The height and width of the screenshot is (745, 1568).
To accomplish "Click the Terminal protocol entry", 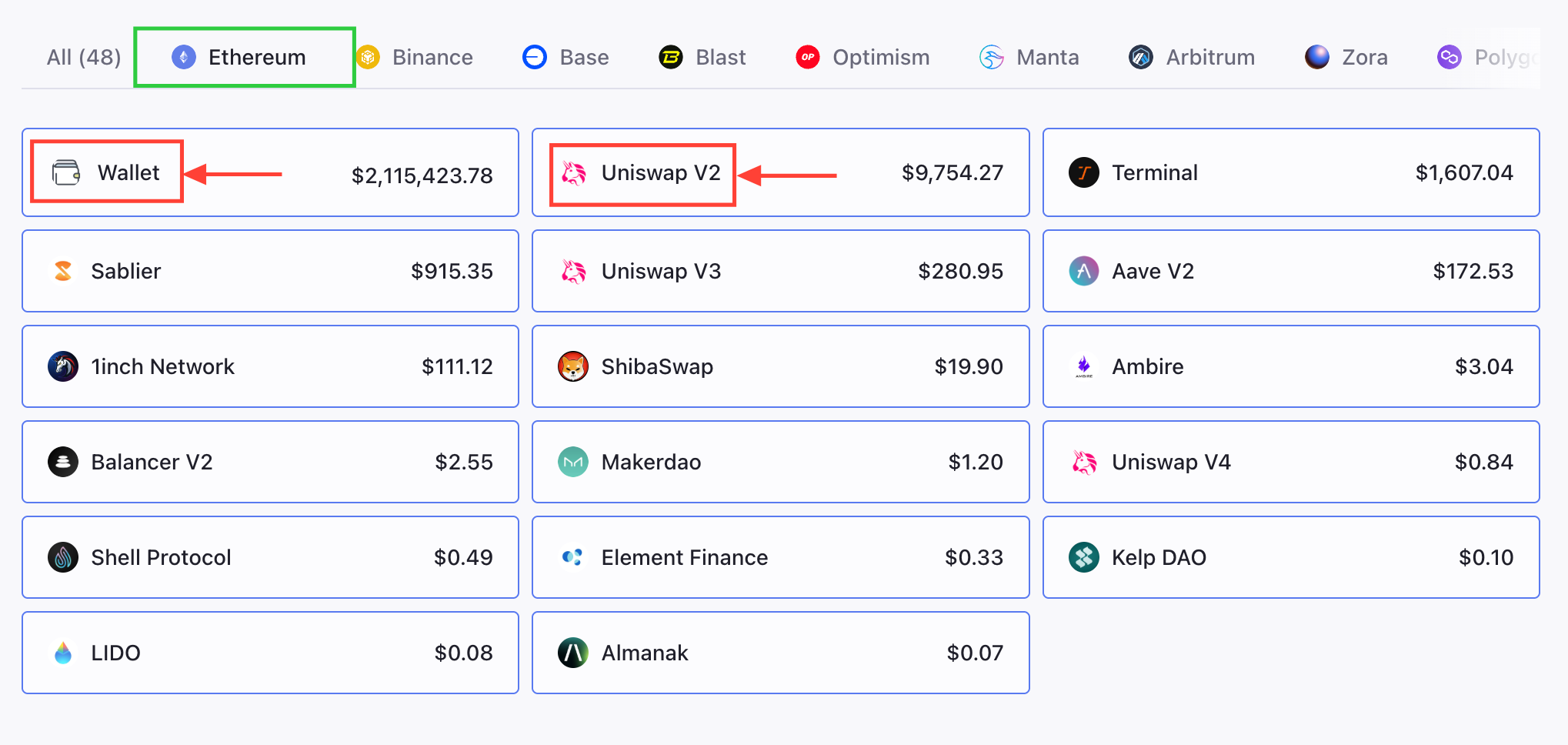I will 1289,172.
